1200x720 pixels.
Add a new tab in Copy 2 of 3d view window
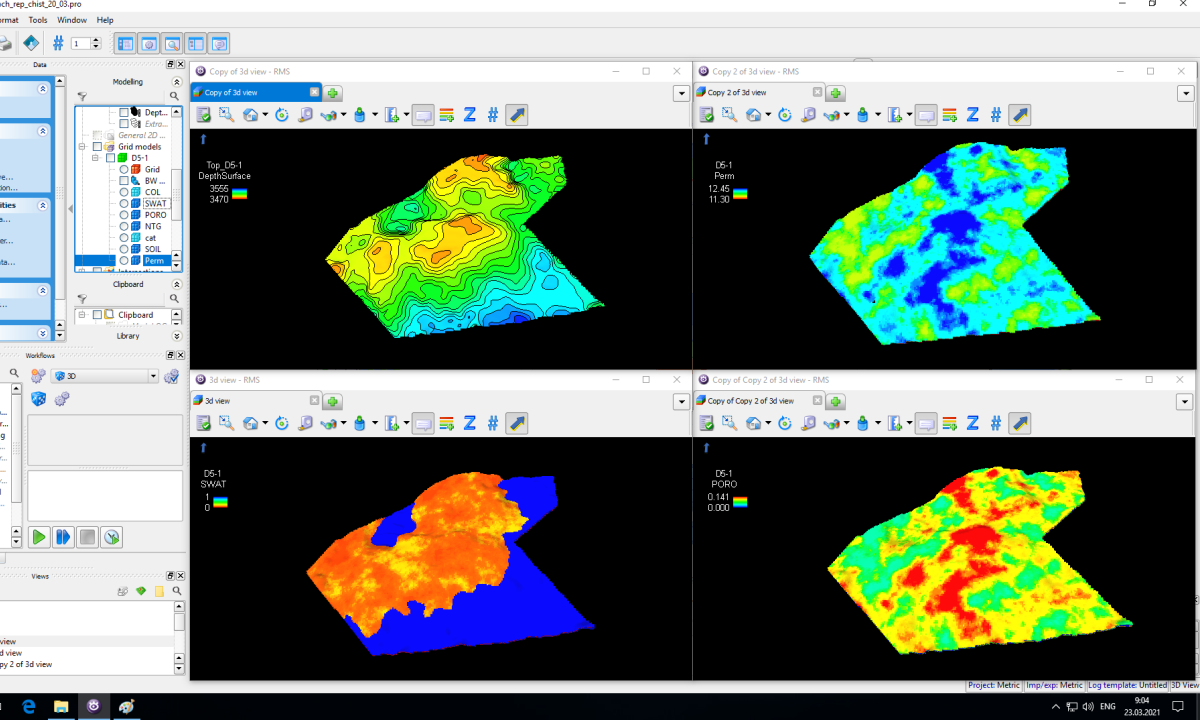point(836,93)
